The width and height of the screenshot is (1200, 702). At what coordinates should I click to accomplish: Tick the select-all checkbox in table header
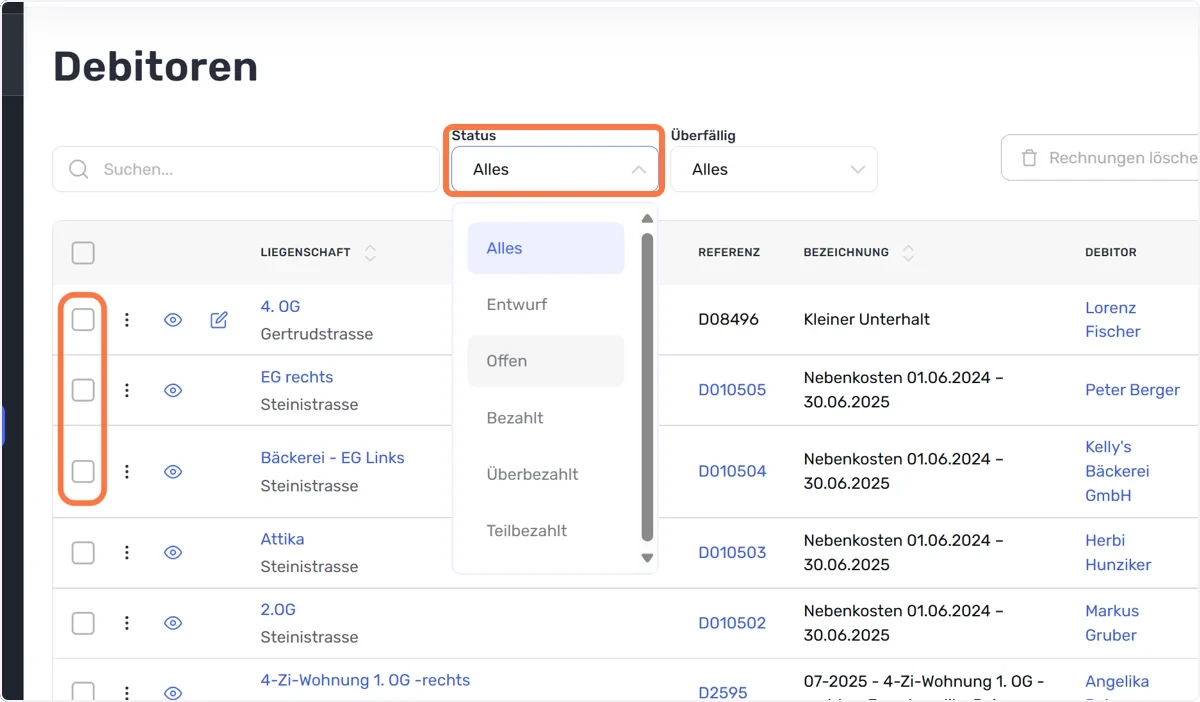[x=83, y=253]
